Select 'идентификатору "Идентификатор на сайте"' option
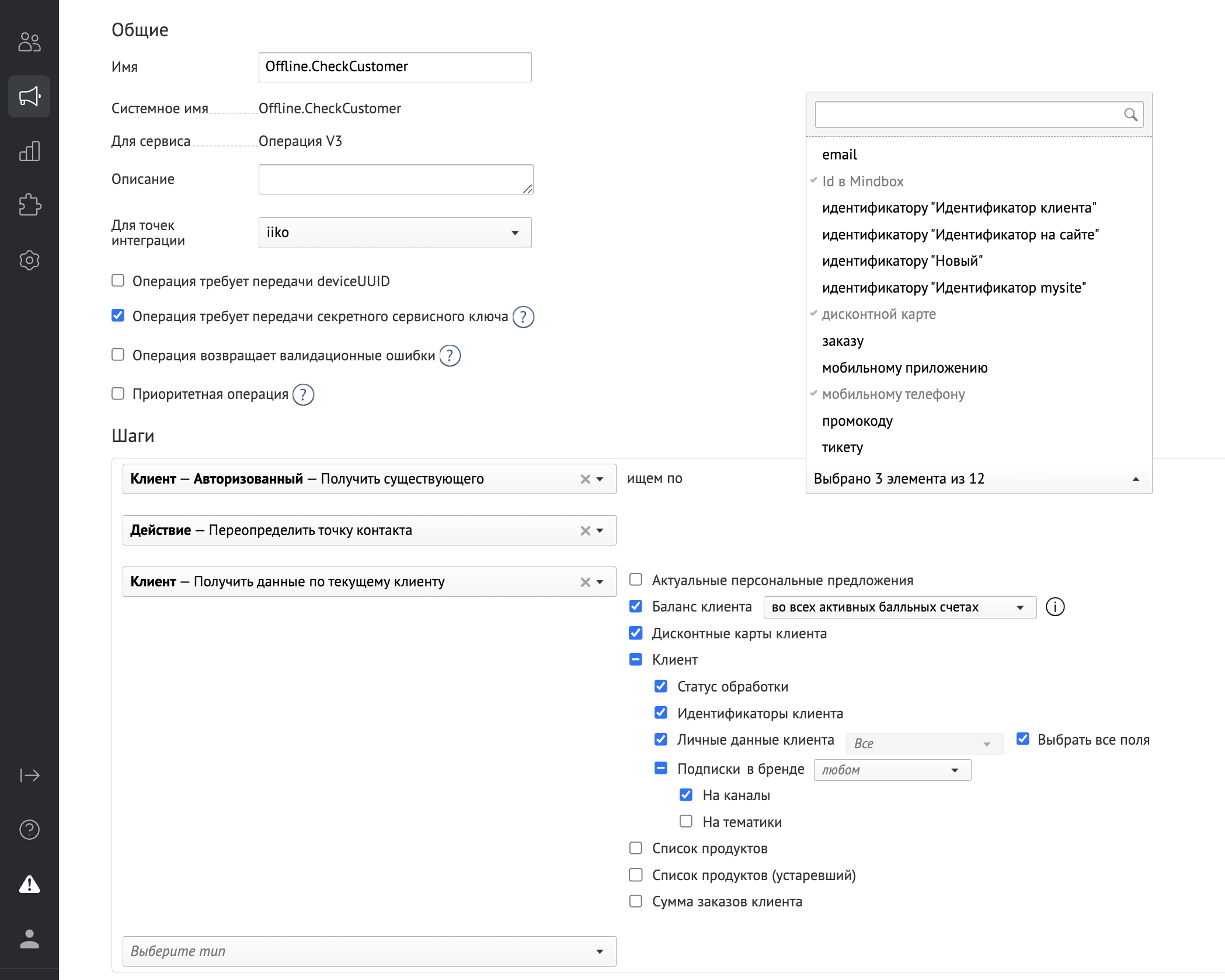This screenshot has height=980, width=1225. point(979,235)
